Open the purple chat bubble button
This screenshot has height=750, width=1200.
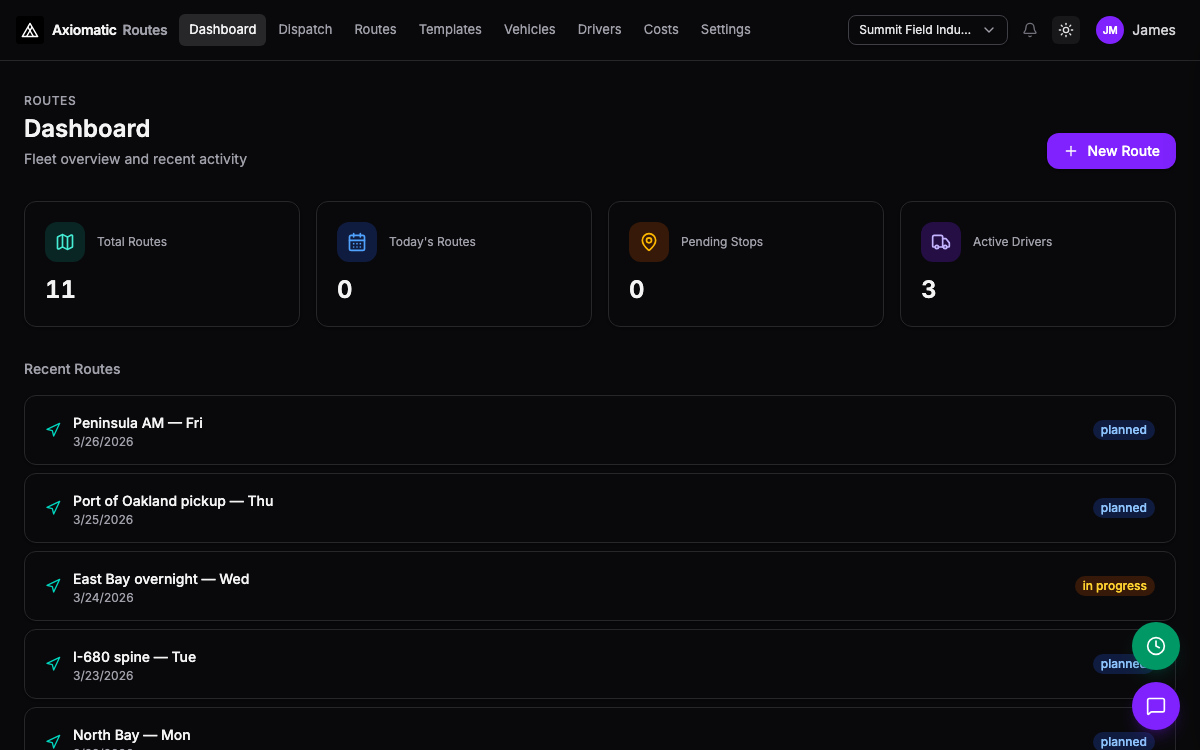1156,706
